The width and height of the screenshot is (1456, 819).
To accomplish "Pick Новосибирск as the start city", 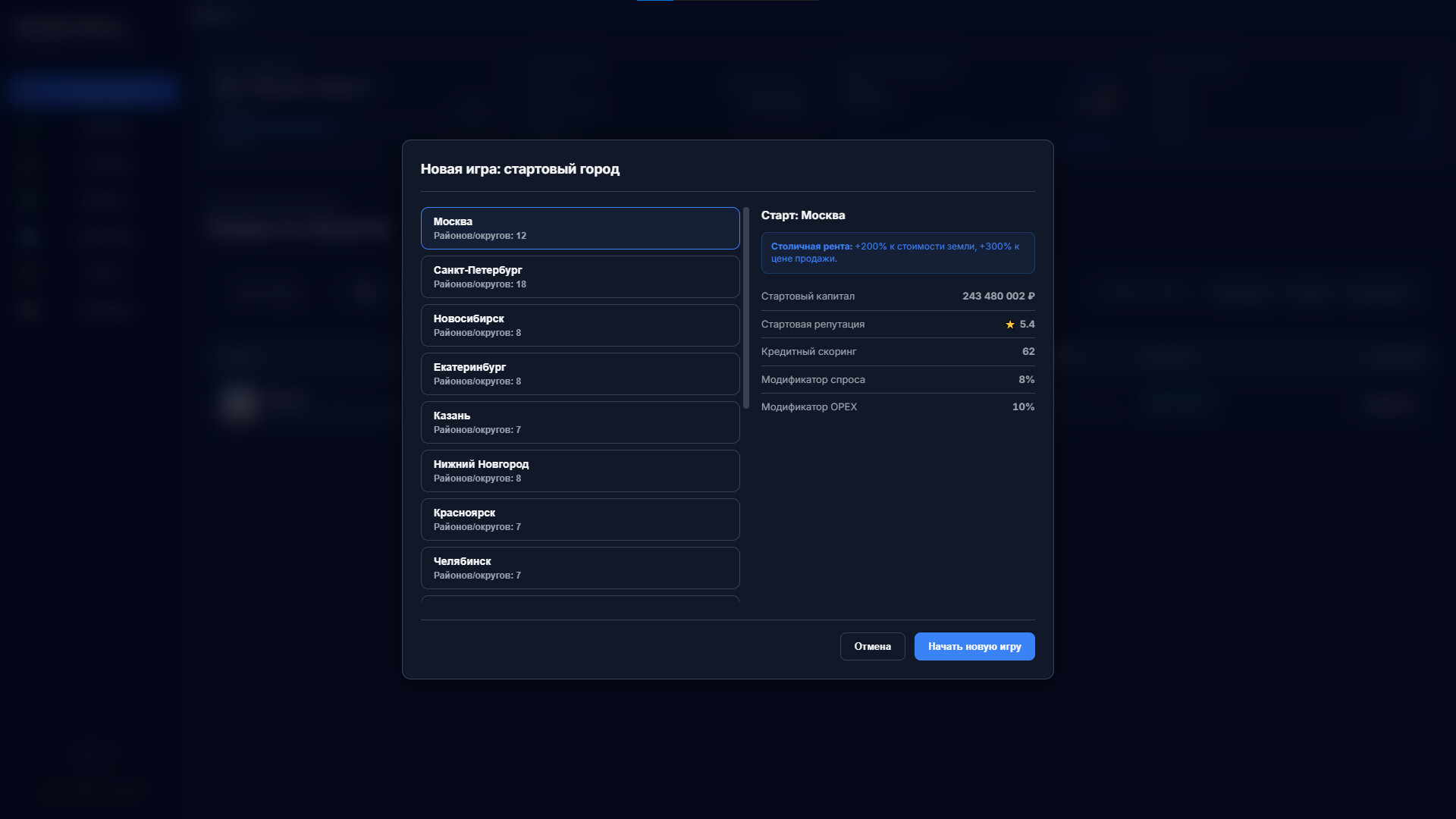I will click(580, 325).
